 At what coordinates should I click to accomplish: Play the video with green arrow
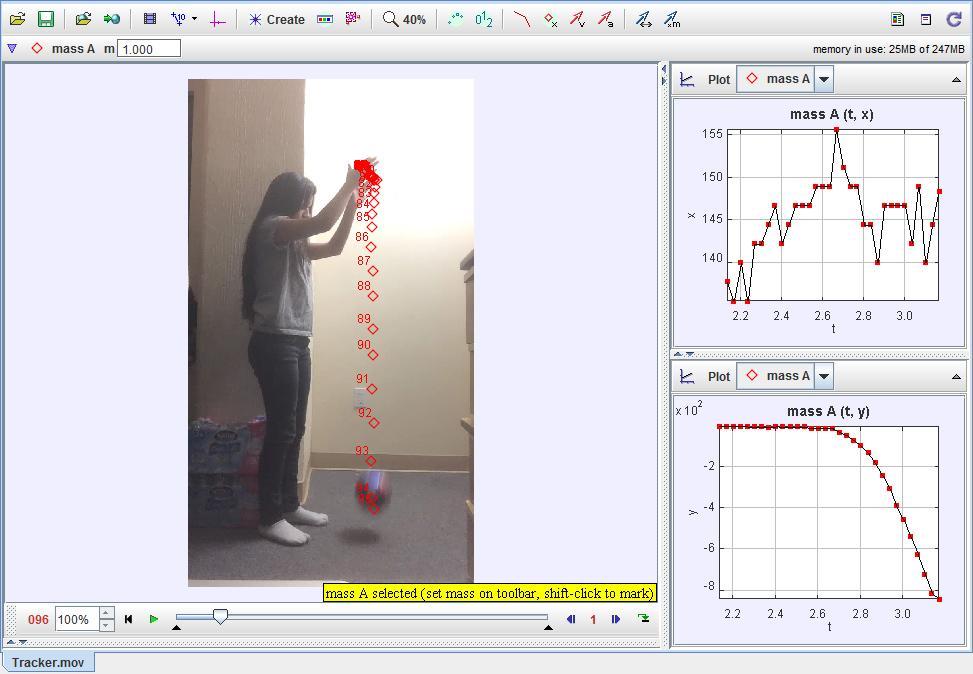tap(154, 619)
